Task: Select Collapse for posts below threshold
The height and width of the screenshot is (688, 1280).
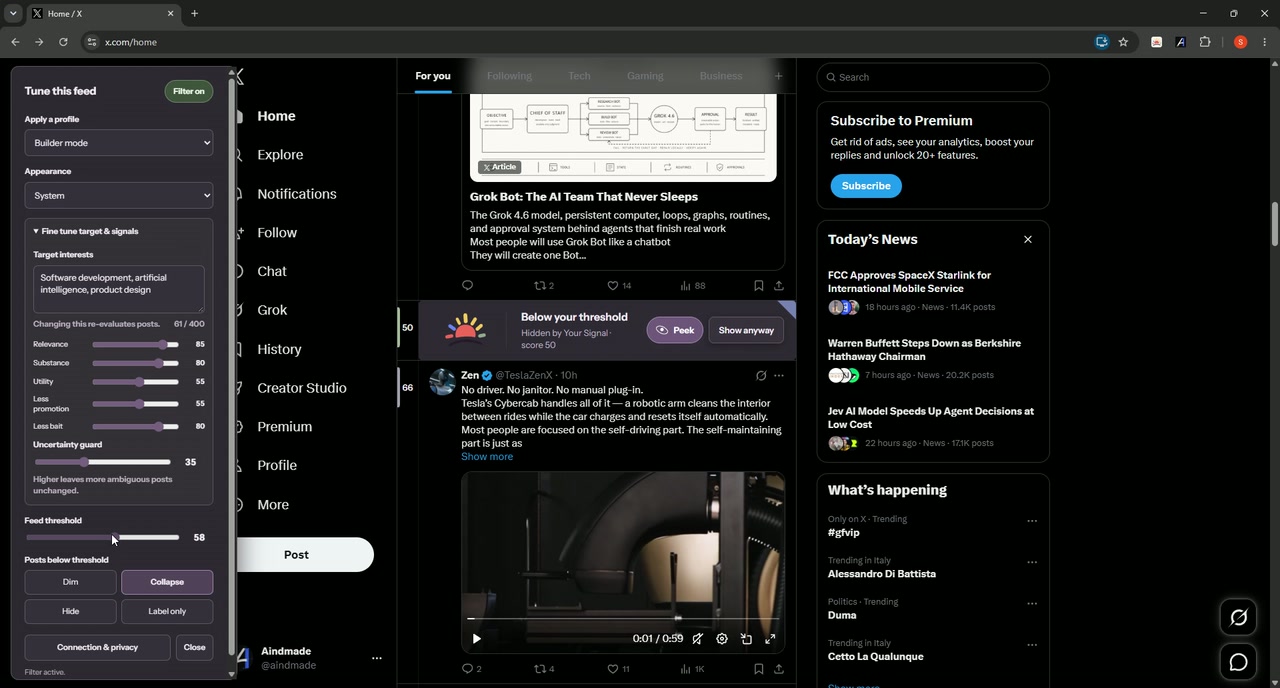Action: pos(167,582)
